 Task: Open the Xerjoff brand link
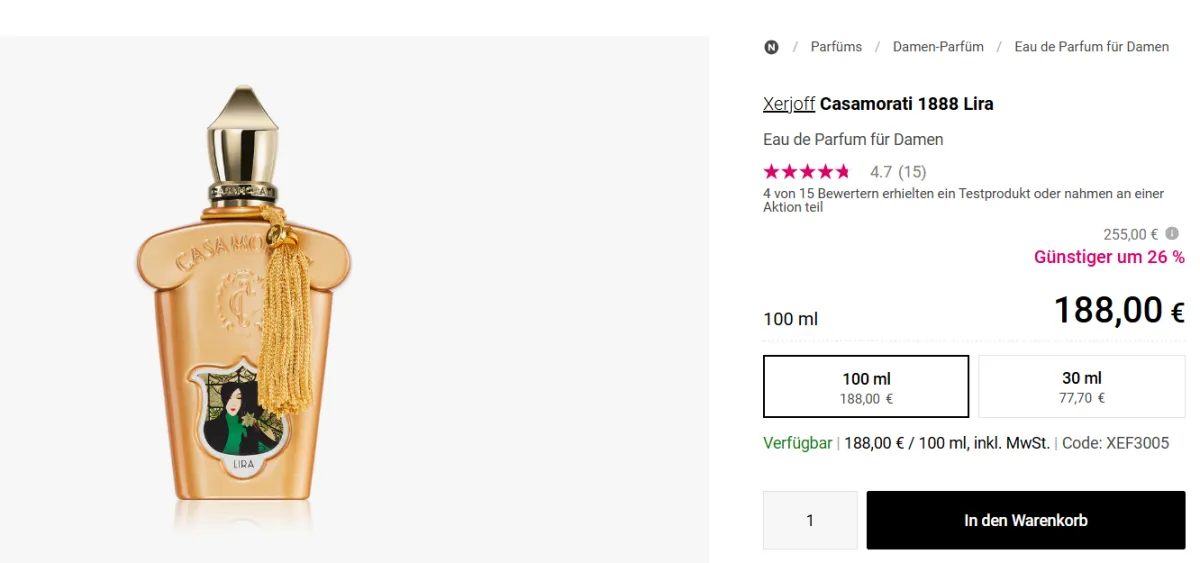point(789,104)
